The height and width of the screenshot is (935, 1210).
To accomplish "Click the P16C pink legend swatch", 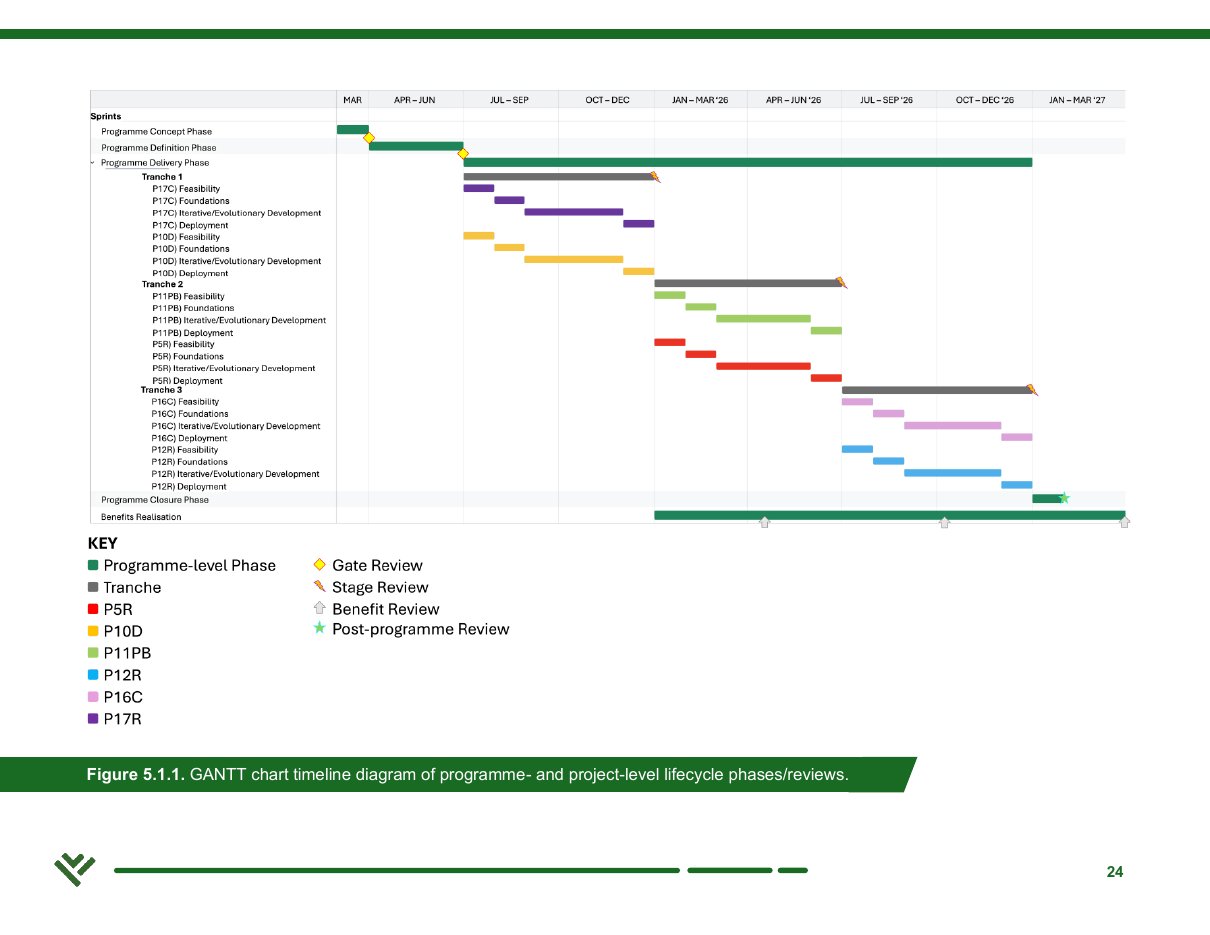I will click(x=93, y=696).
